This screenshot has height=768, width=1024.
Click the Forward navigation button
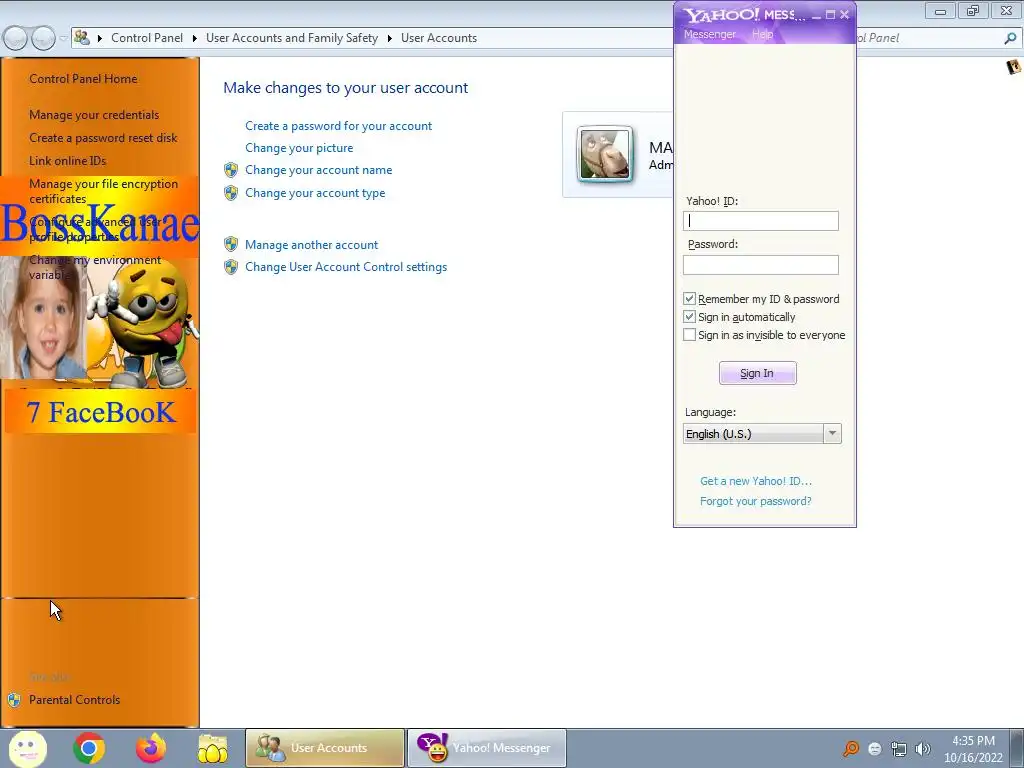pos(43,39)
